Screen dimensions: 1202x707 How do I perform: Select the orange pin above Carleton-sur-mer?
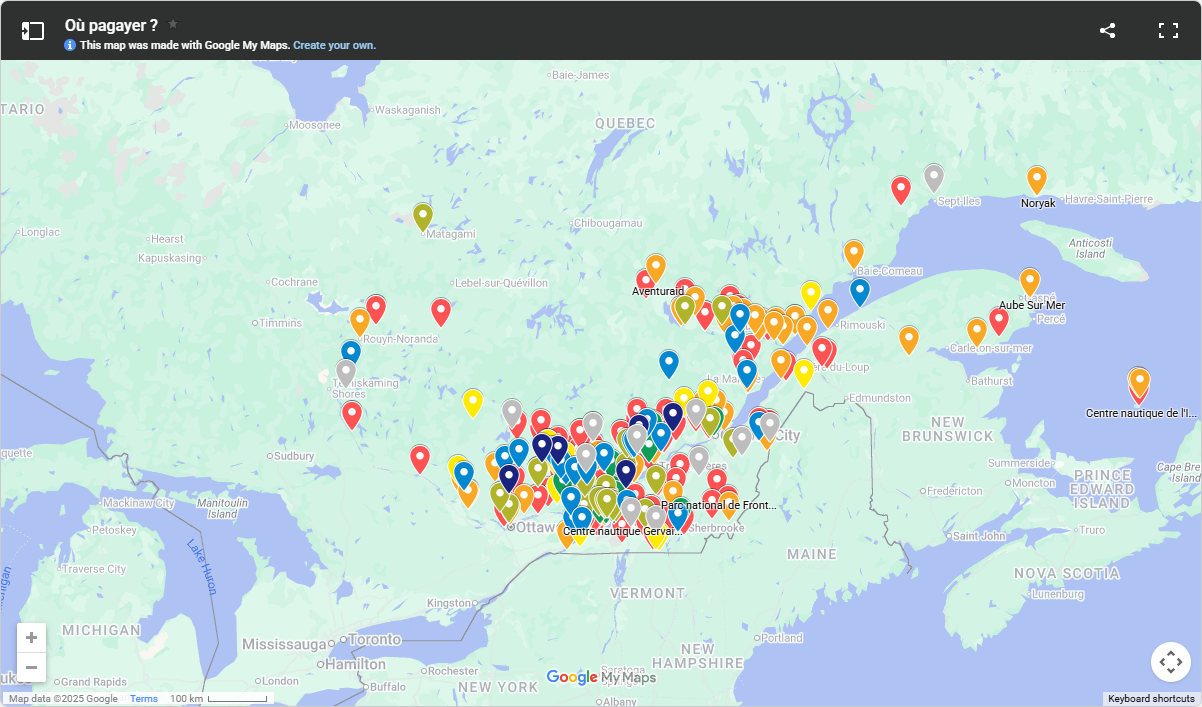click(x=977, y=332)
